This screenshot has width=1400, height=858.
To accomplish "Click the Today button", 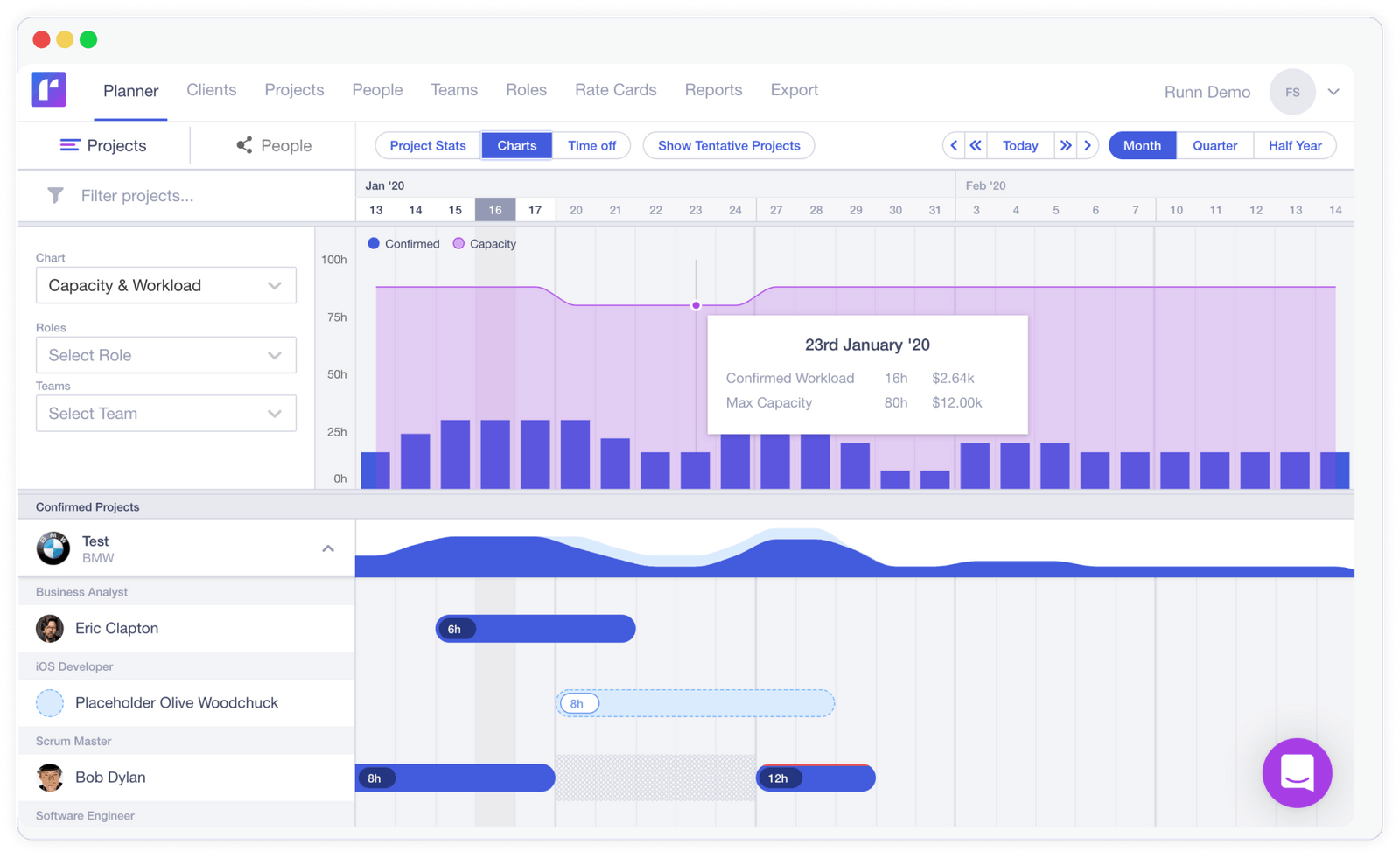I will pyautogui.click(x=1020, y=145).
